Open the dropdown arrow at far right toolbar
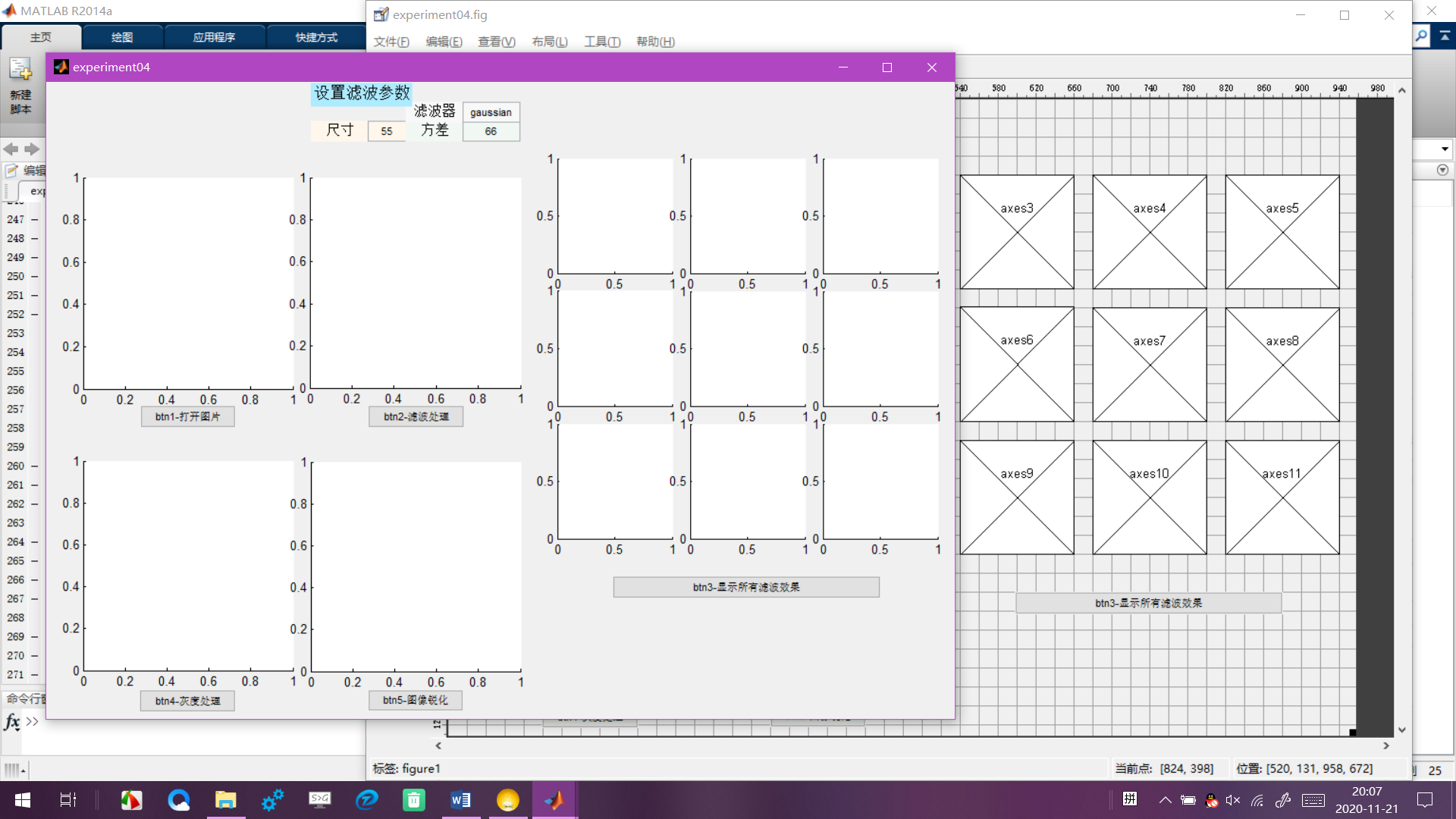1456x819 pixels. pyautogui.click(x=1445, y=149)
